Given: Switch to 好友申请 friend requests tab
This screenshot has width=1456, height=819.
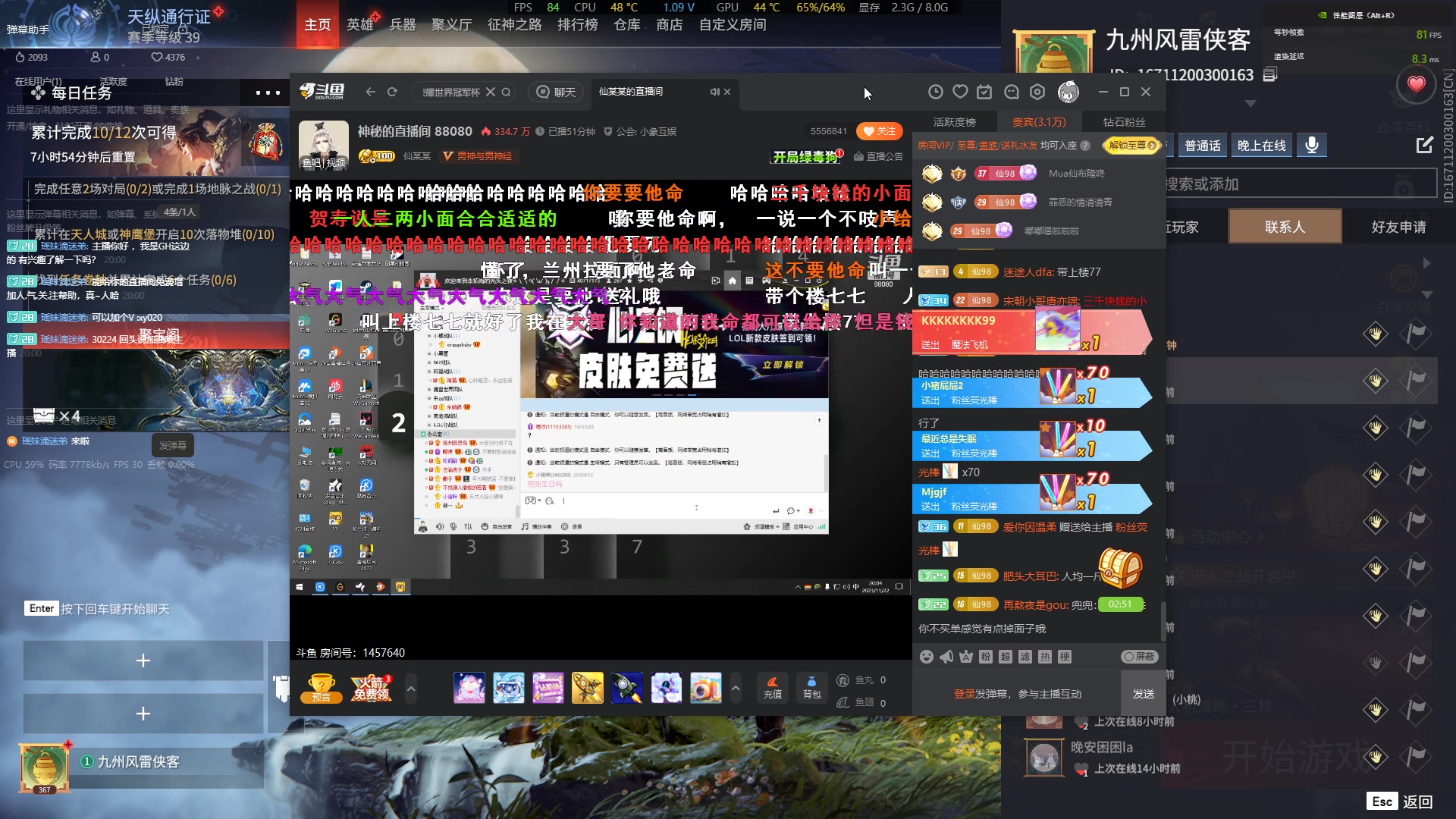Looking at the screenshot, I should tap(1398, 227).
